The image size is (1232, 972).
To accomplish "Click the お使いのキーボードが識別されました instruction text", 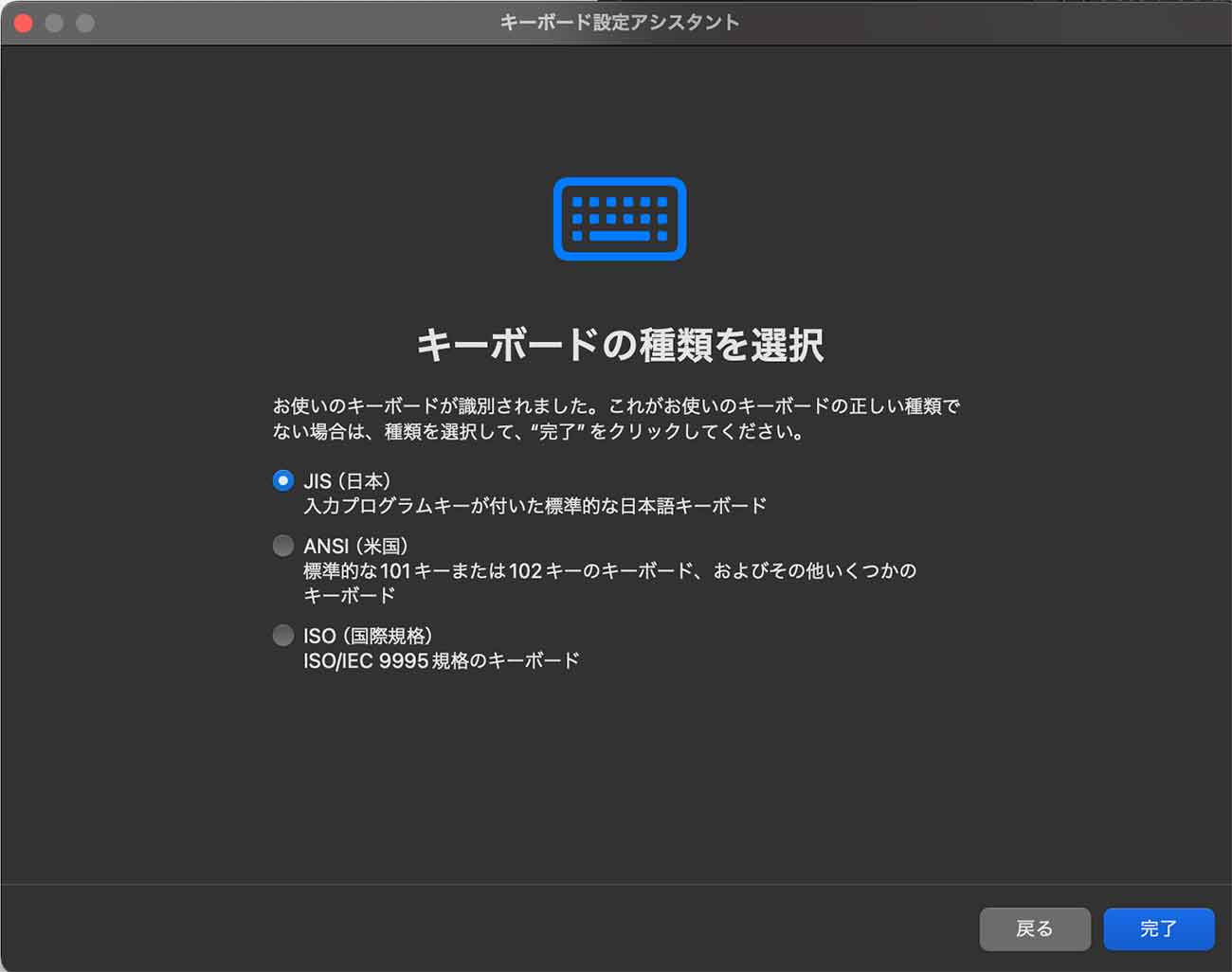I will pyautogui.click(x=617, y=419).
